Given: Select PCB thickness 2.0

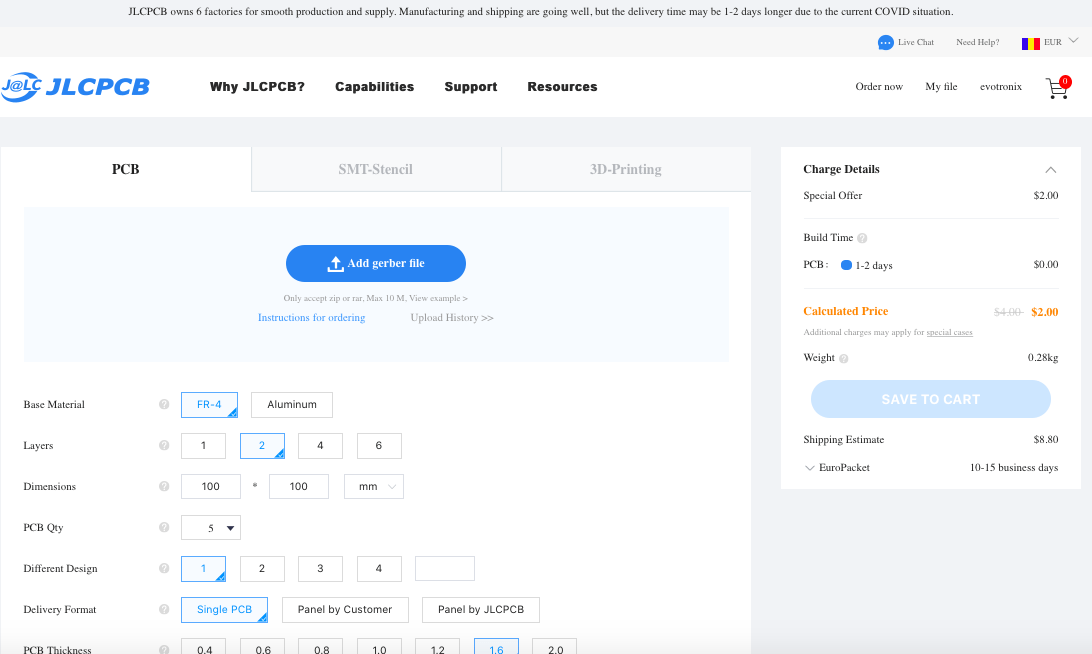Looking at the screenshot, I should (554, 646).
